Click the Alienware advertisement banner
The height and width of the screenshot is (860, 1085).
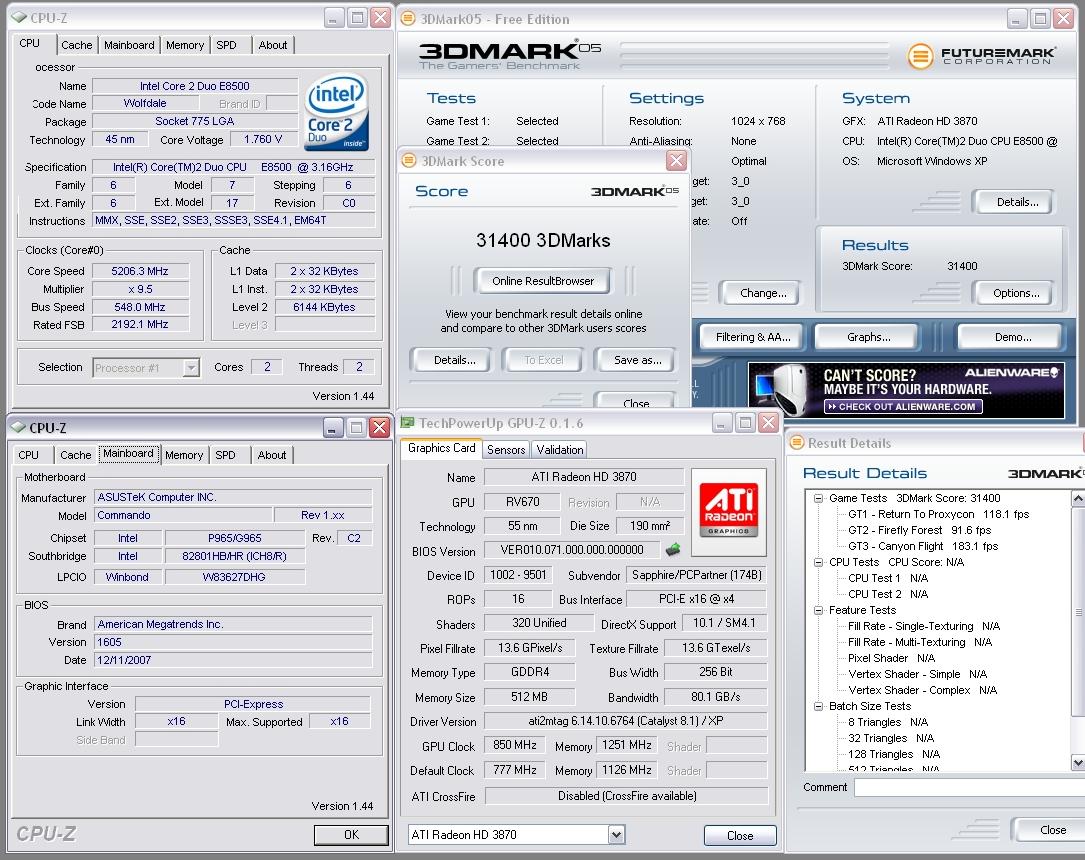(x=906, y=390)
